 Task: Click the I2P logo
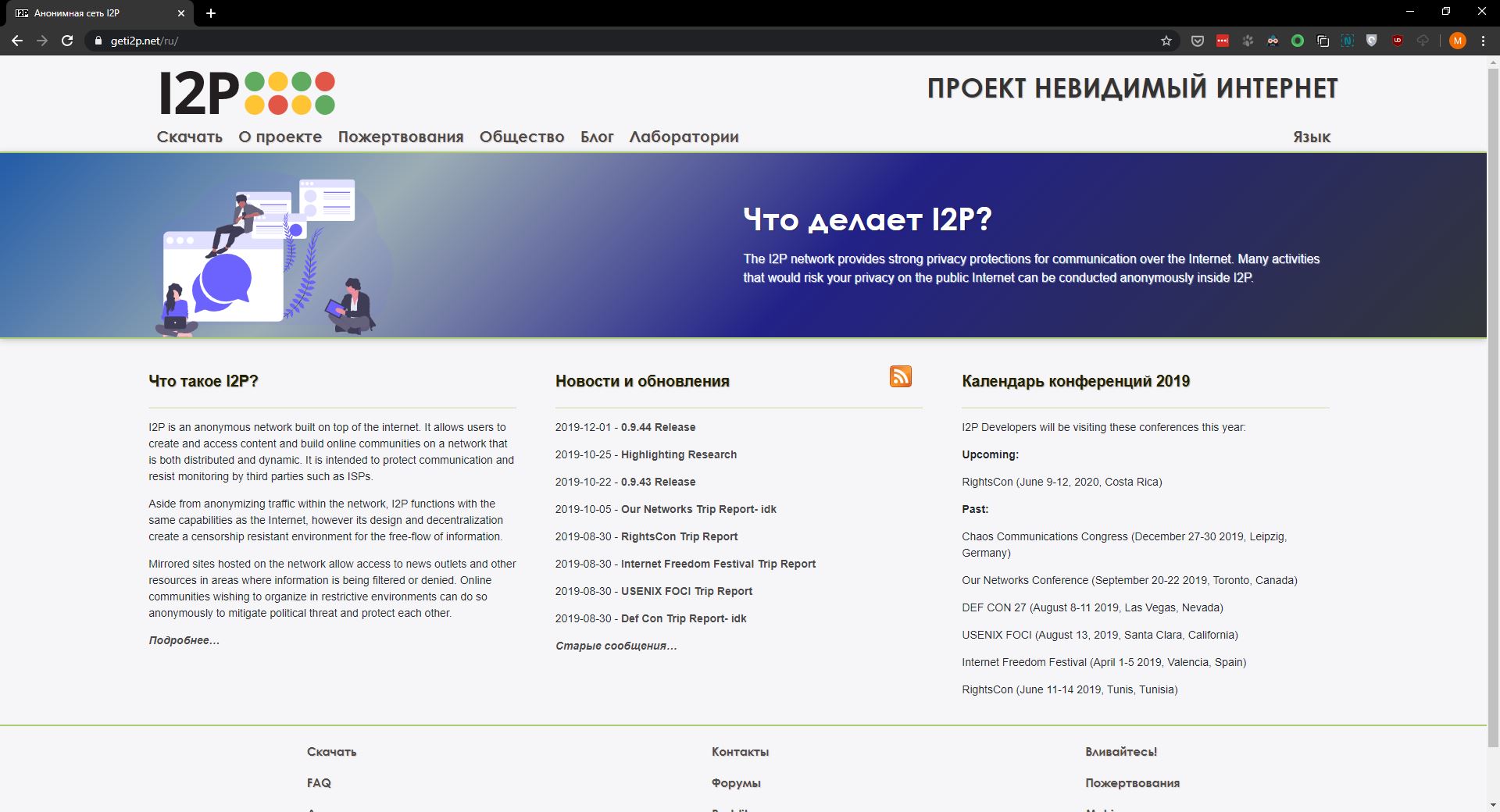247,93
